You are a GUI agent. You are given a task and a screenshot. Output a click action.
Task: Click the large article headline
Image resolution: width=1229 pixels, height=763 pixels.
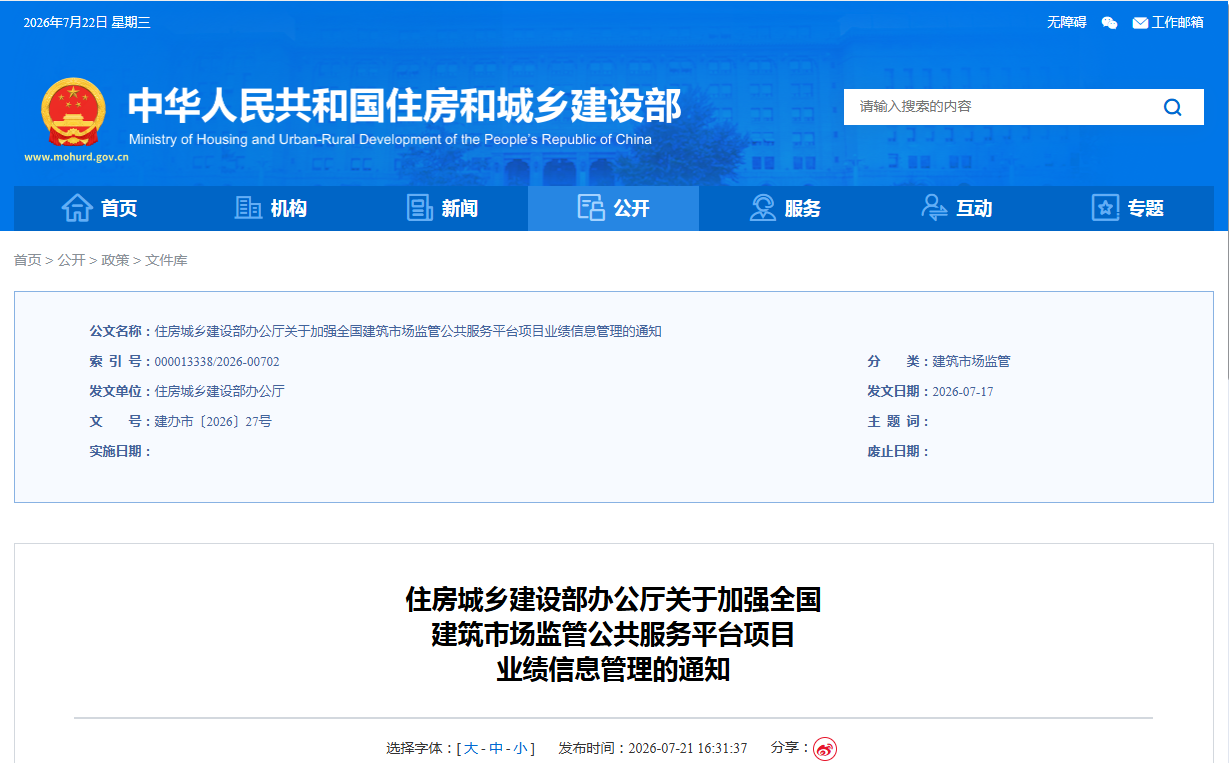coord(613,635)
